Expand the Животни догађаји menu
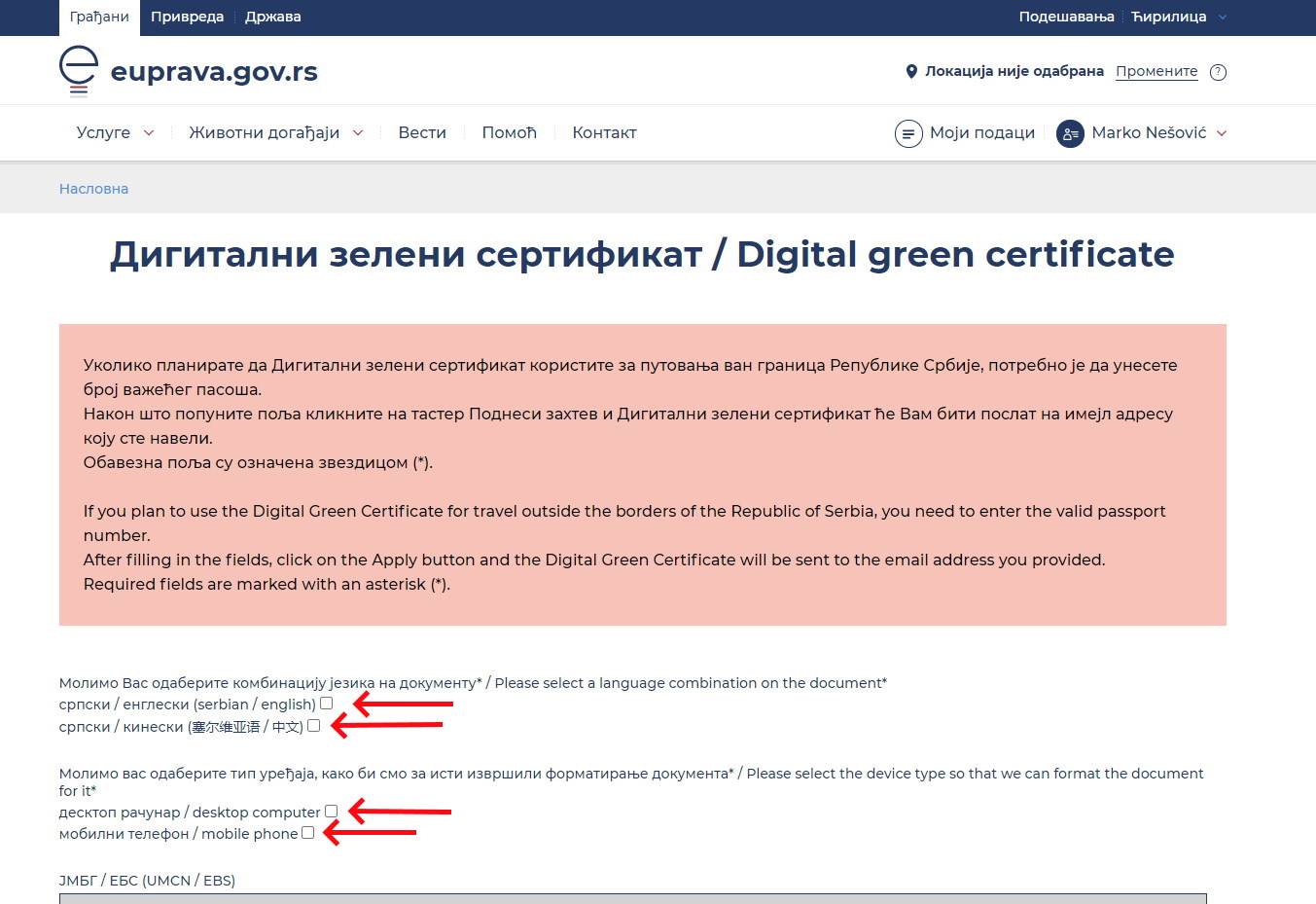 pyautogui.click(x=274, y=132)
